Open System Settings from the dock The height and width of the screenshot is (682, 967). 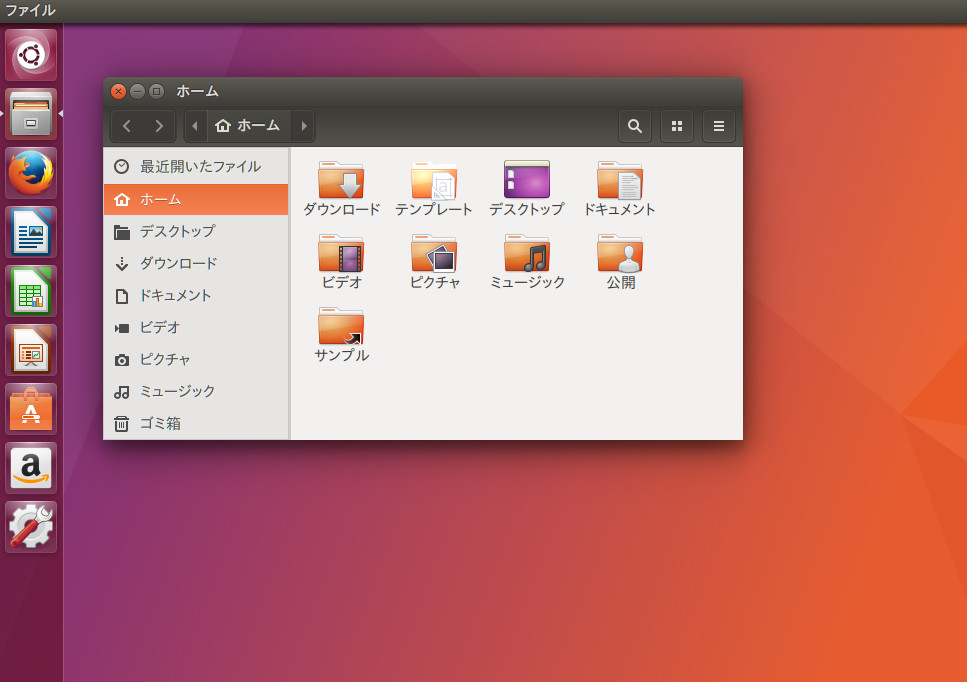[x=31, y=526]
